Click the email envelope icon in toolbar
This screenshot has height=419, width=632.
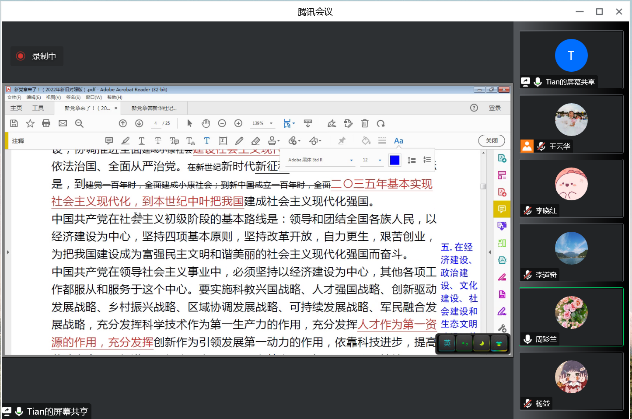pyautogui.click(x=63, y=123)
